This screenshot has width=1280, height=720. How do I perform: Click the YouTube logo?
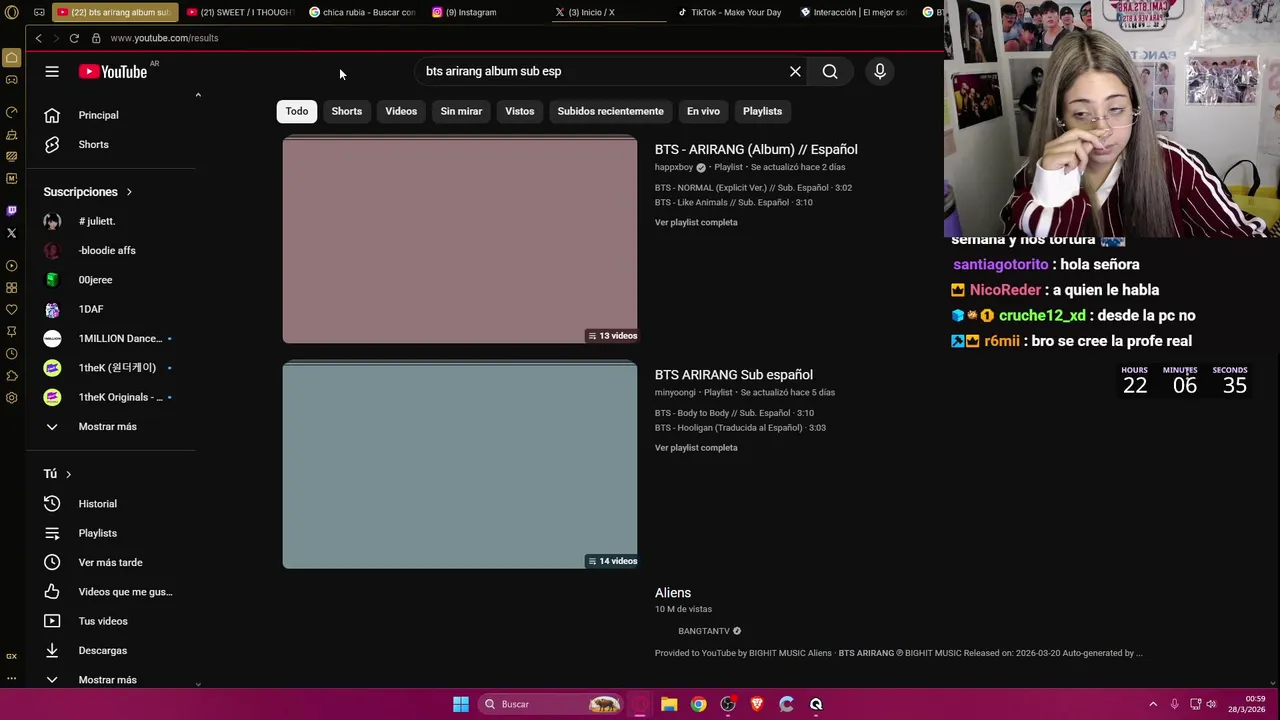(114, 71)
